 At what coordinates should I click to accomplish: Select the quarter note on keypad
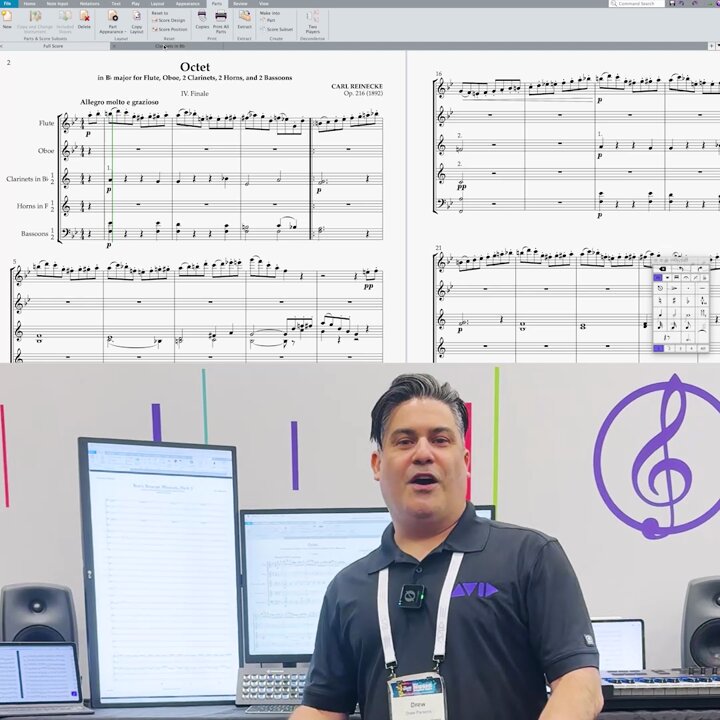click(x=660, y=313)
